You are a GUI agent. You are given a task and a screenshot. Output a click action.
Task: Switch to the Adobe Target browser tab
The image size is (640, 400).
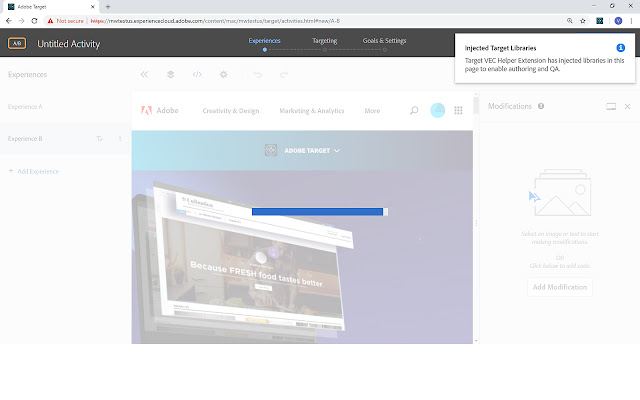(x=49, y=7)
